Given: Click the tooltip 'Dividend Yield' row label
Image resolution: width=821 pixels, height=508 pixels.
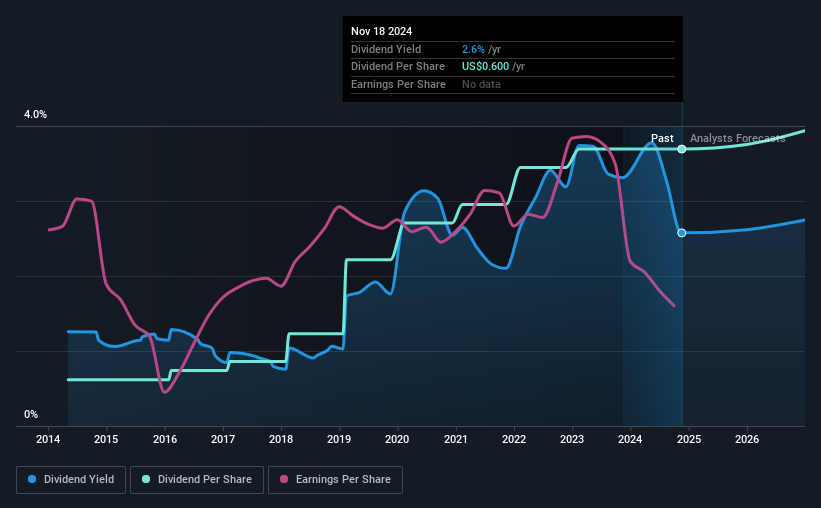Looking at the screenshot, I should (x=386, y=49).
